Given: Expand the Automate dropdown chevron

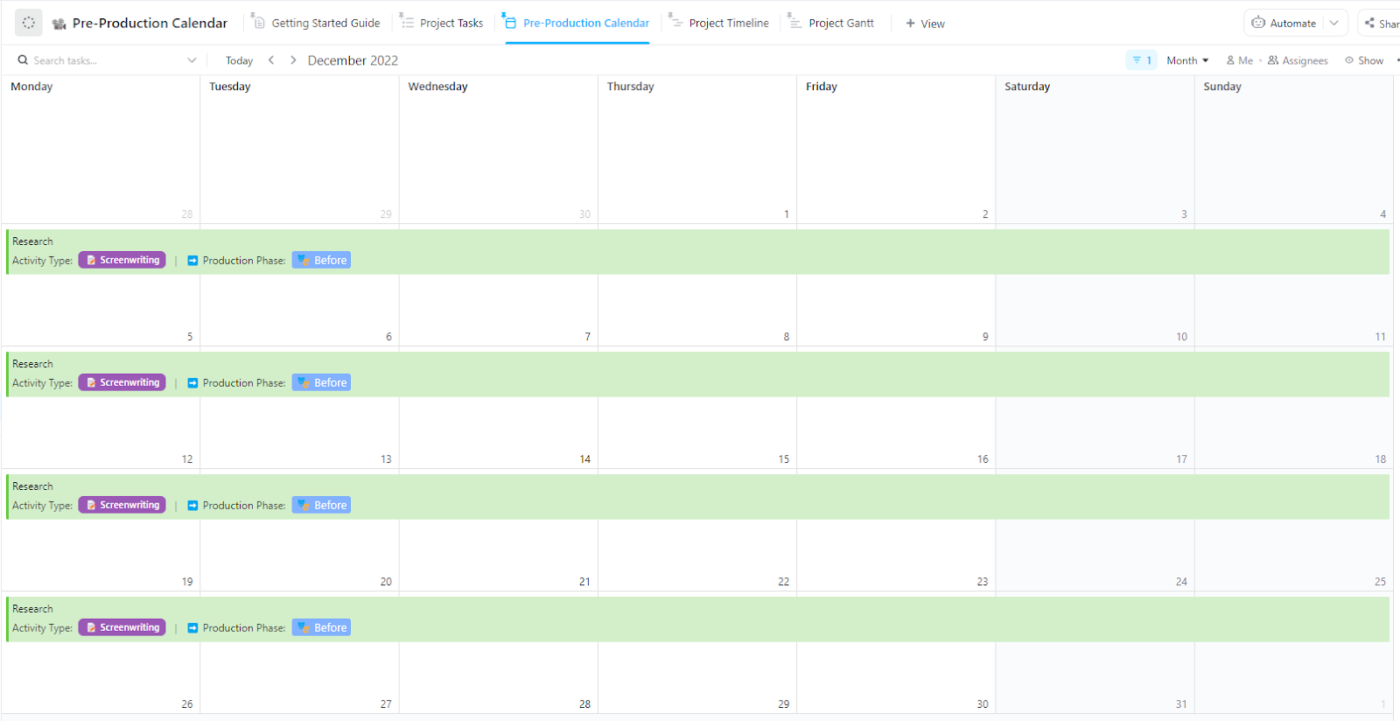Looking at the screenshot, I should click(1334, 23).
